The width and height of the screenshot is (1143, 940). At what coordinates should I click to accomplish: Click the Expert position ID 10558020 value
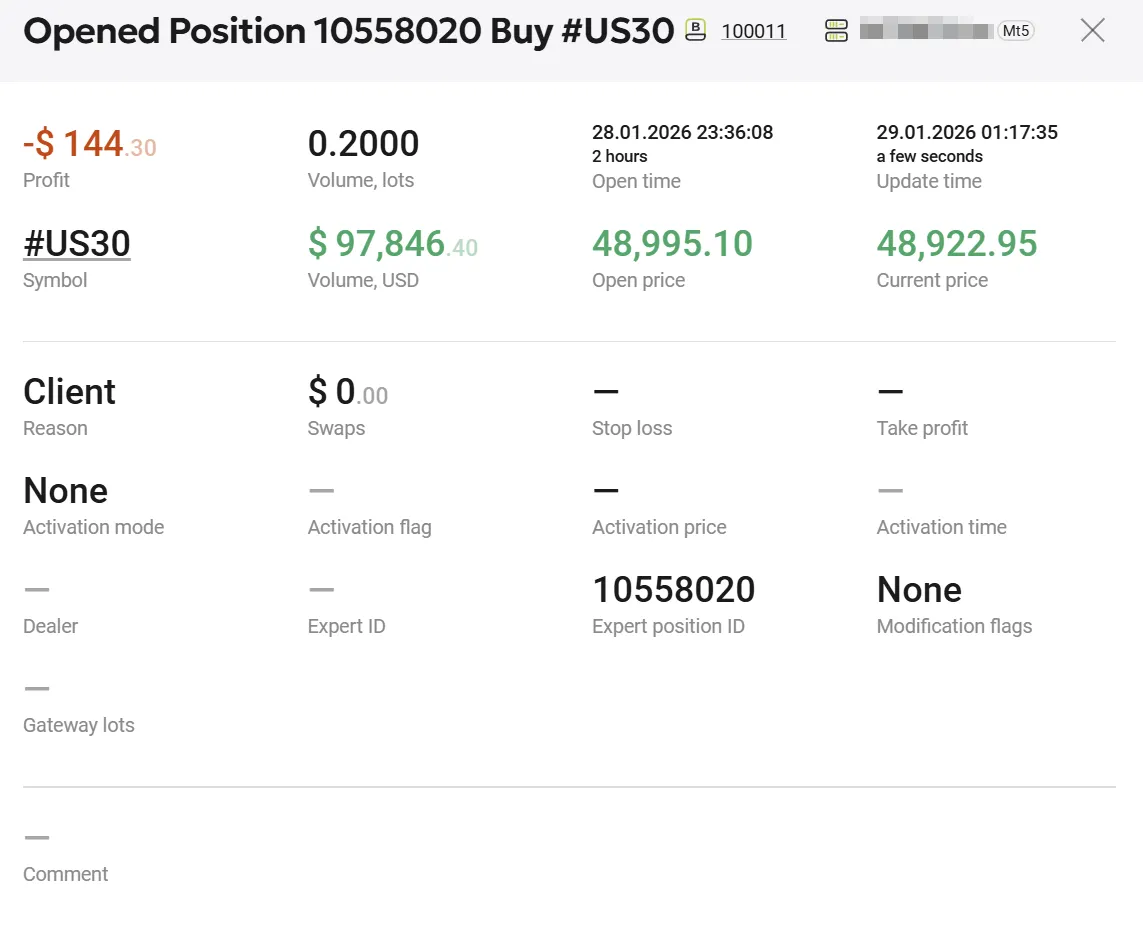(673, 590)
